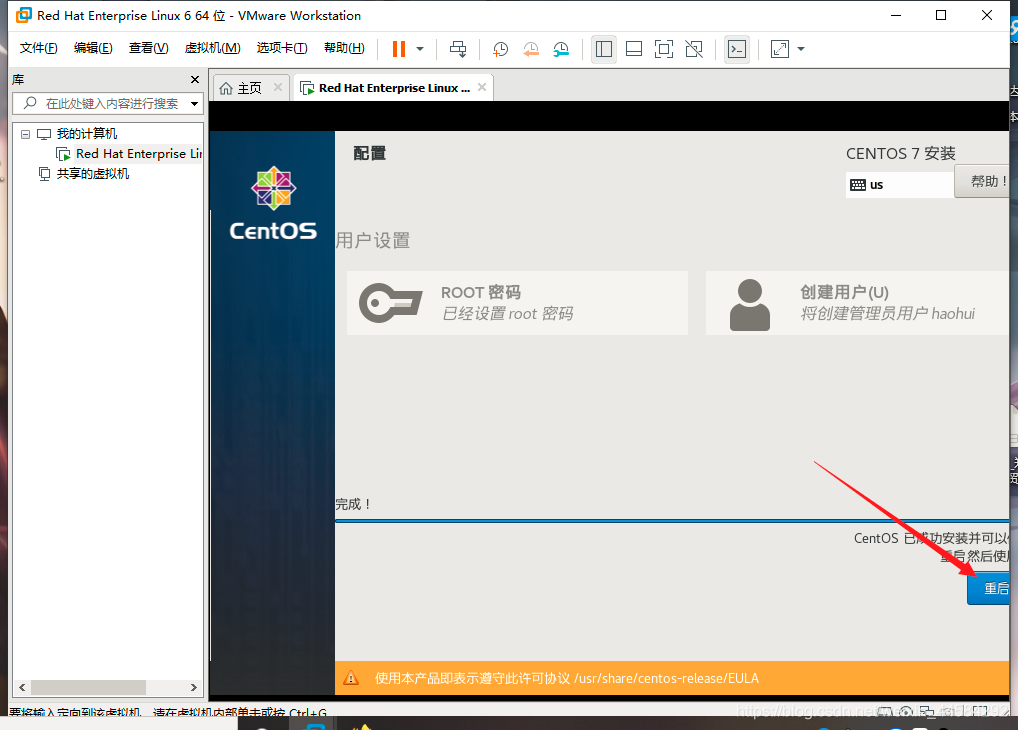Click the 完成! installation progress bar

tap(672, 521)
